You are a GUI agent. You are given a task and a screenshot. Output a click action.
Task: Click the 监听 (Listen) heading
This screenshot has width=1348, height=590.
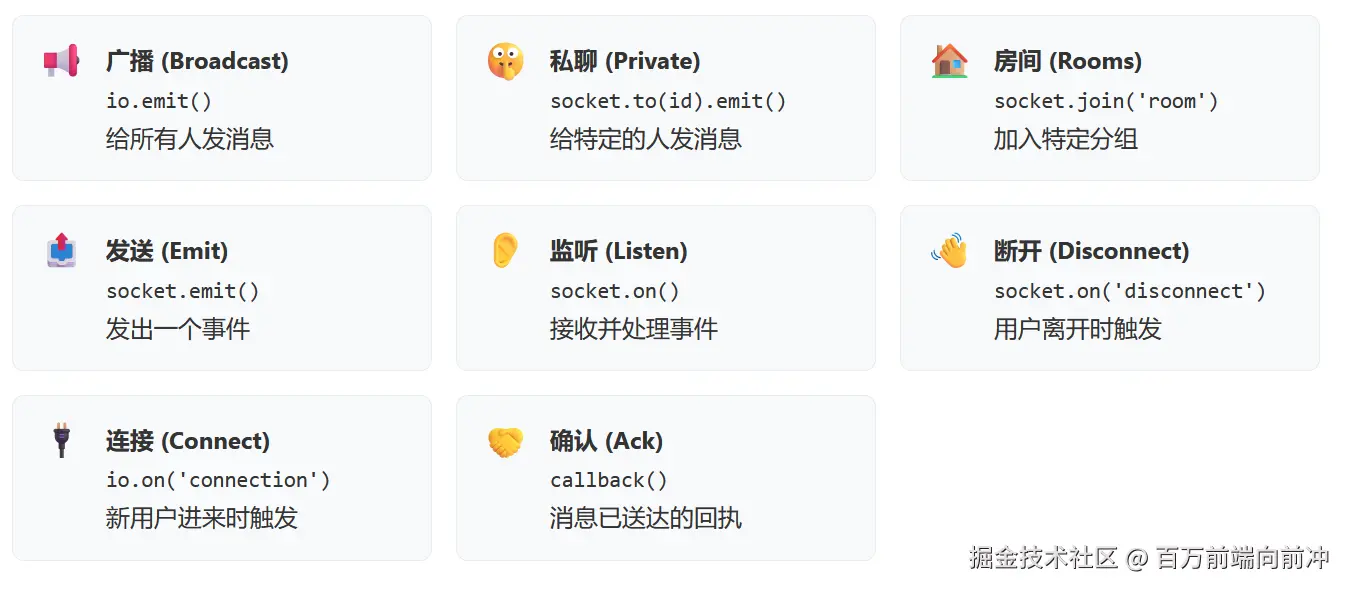point(618,251)
